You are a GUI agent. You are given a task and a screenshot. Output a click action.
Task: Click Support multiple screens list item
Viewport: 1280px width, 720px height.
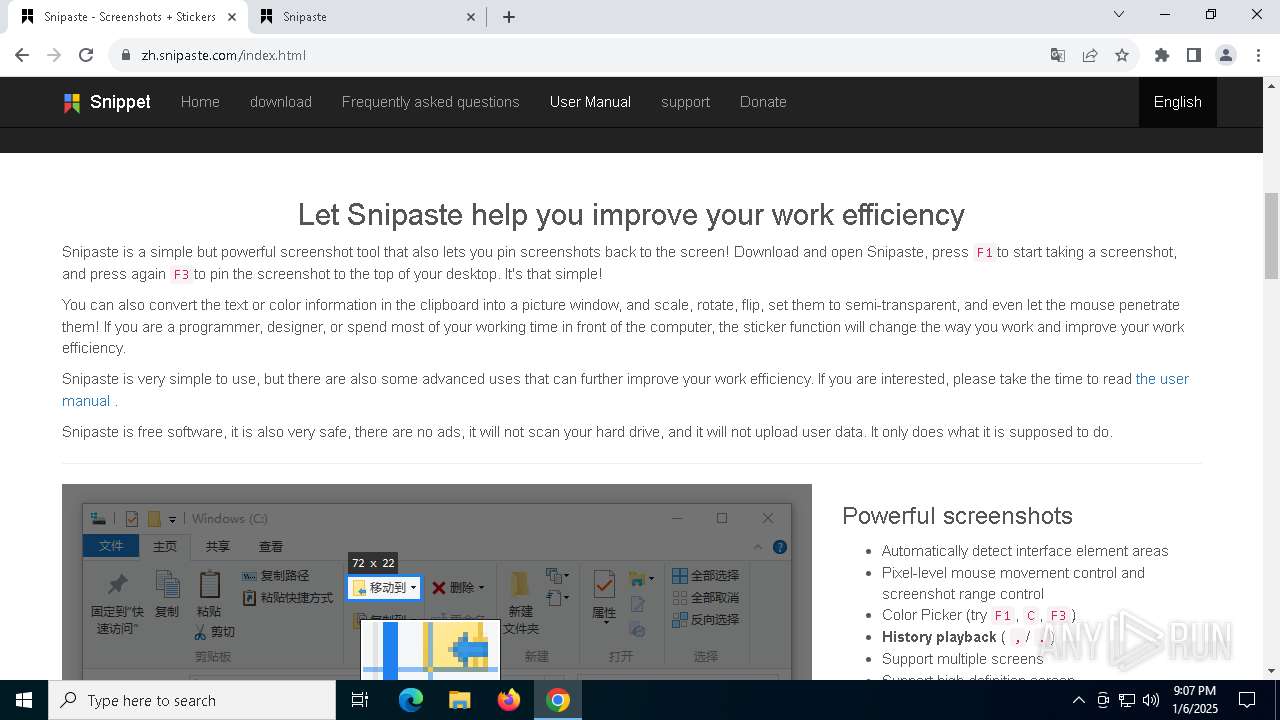[x=962, y=659]
